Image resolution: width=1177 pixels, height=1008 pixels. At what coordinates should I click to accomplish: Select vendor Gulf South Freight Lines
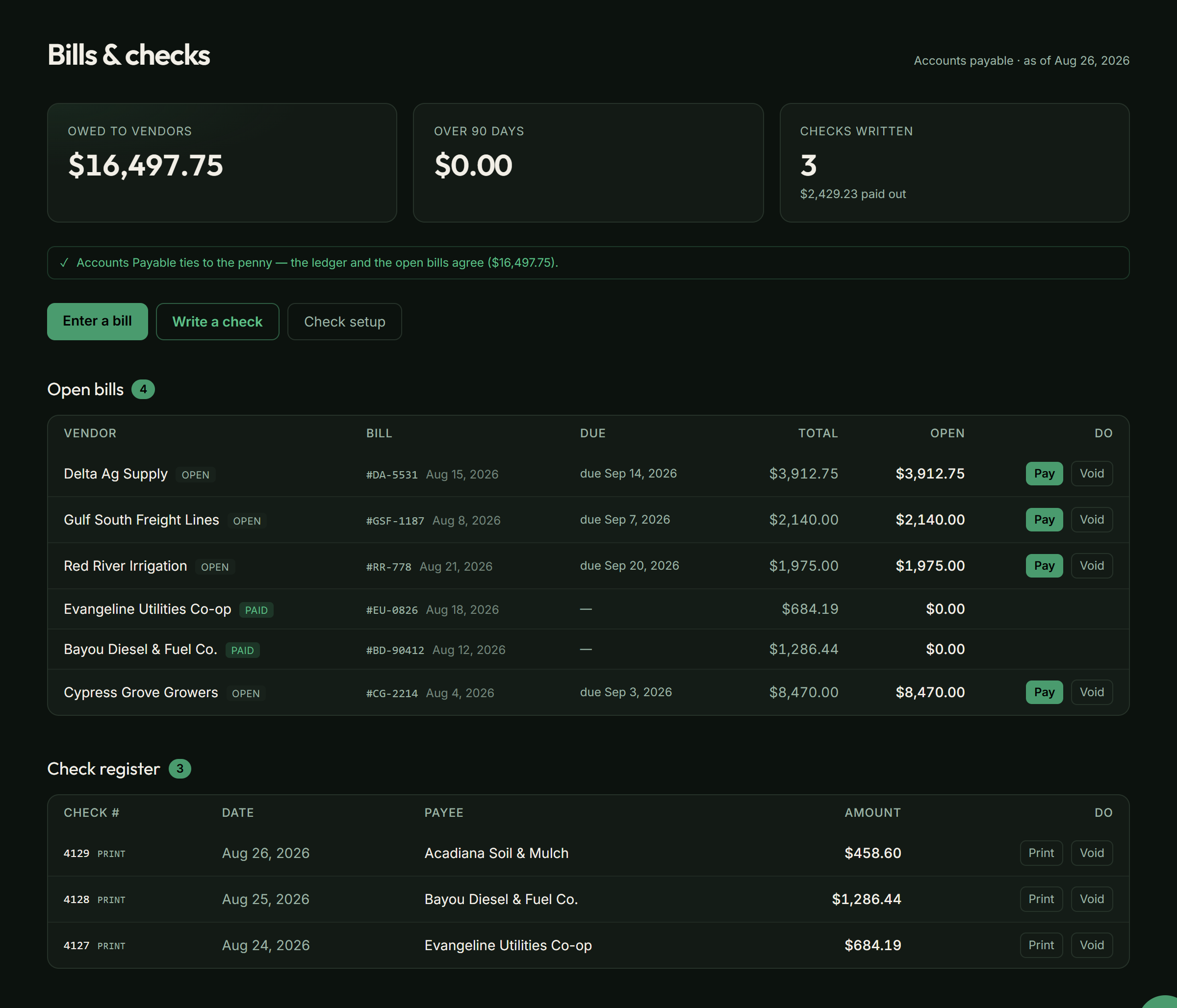(x=141, y=520)
